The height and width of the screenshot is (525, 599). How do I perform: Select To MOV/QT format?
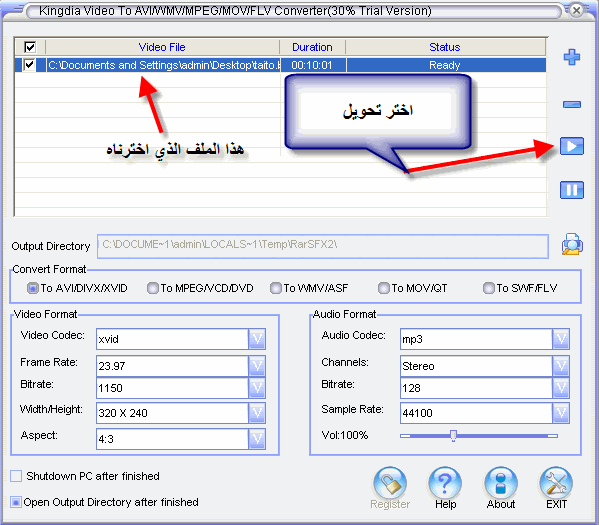pyautogui.click(x=384, y=288)
